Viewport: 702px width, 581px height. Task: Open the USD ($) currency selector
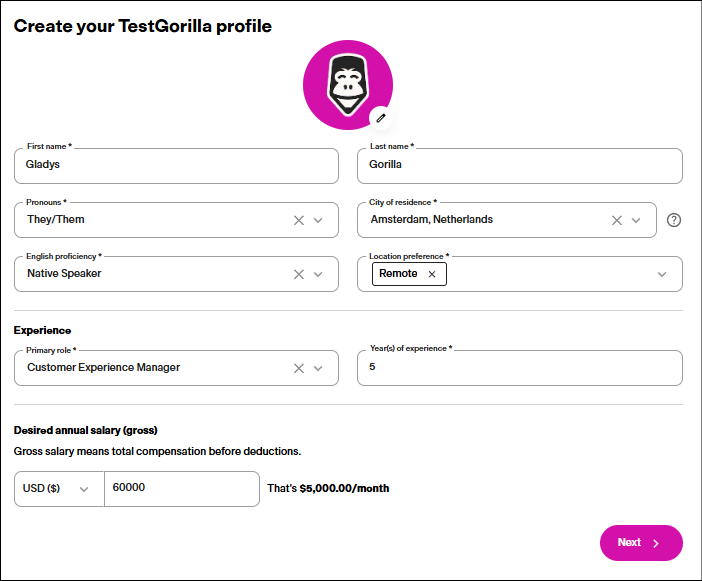[x=59, y=489]
